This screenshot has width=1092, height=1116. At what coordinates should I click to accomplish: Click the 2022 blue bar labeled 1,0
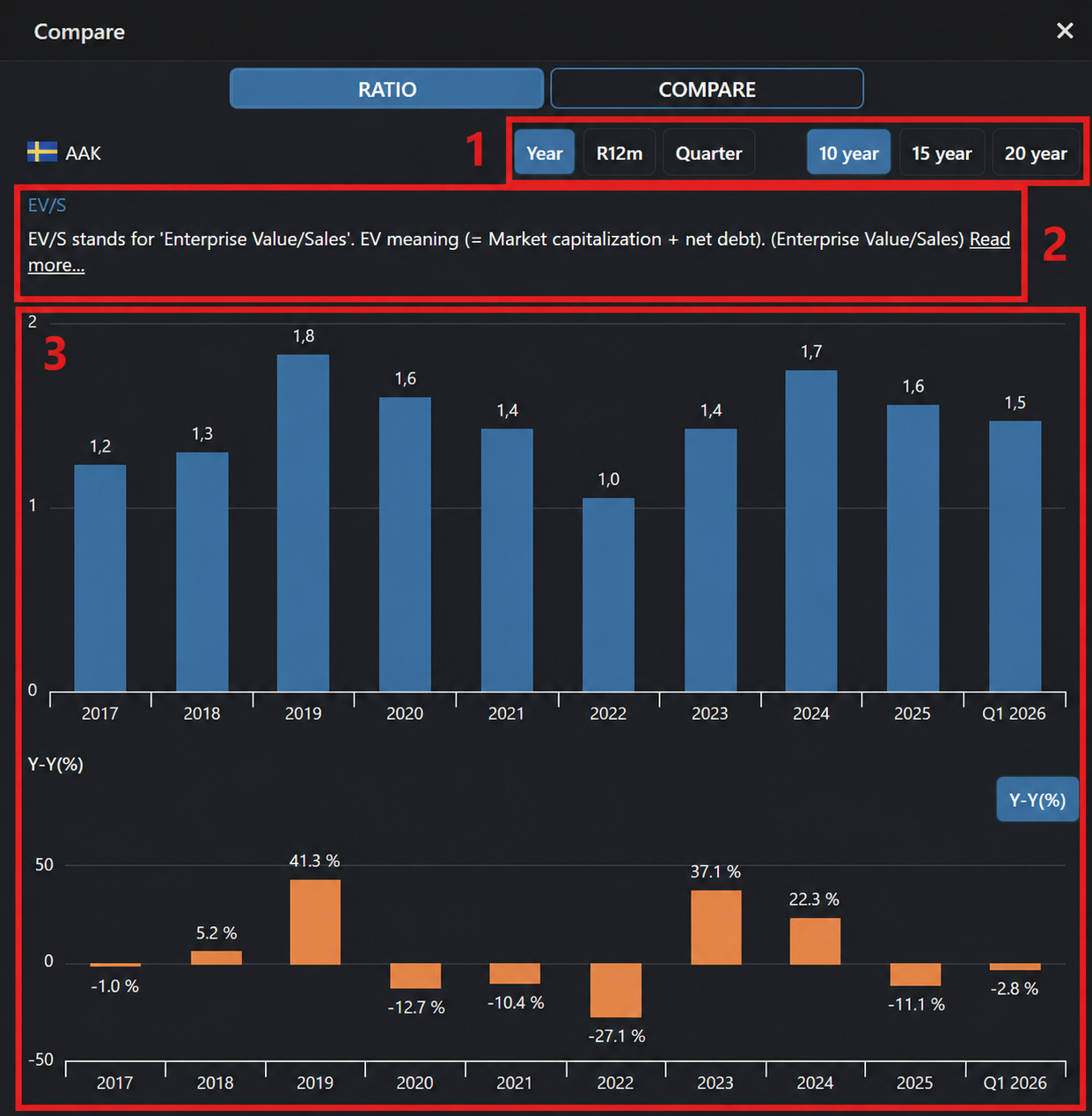click(x=608, y=595)
